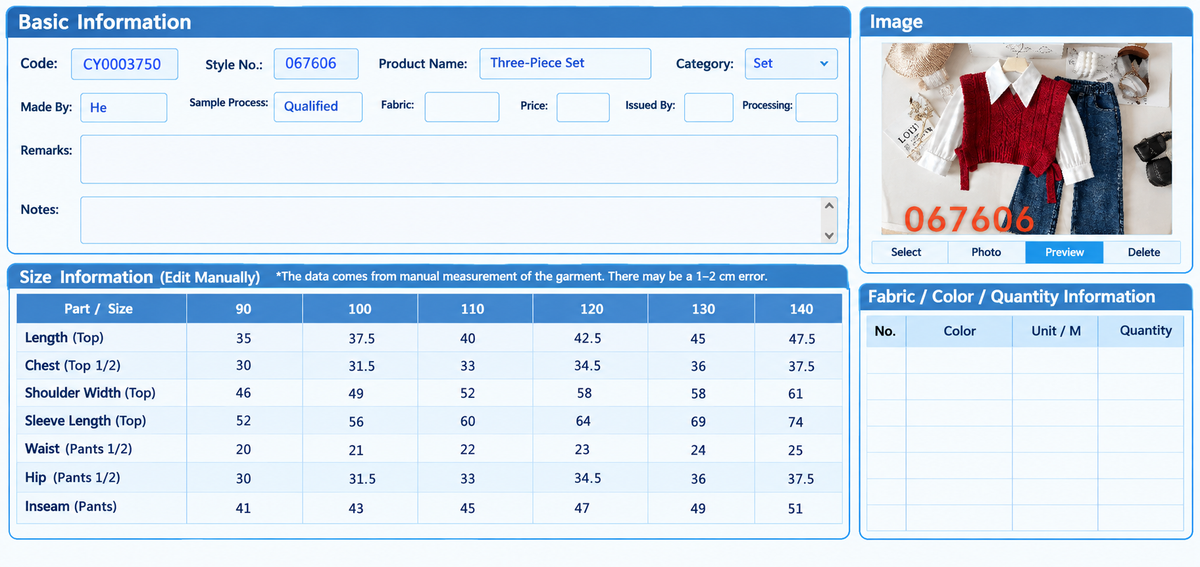
Task: Click inside the Remarks text box
Action: click(x=459, y=159)
